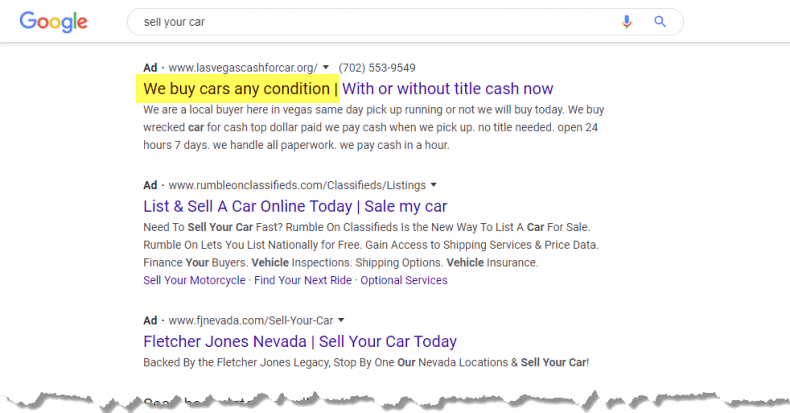
Task: Select the "Optional Services" sitelink
Action: click(403, 280)
